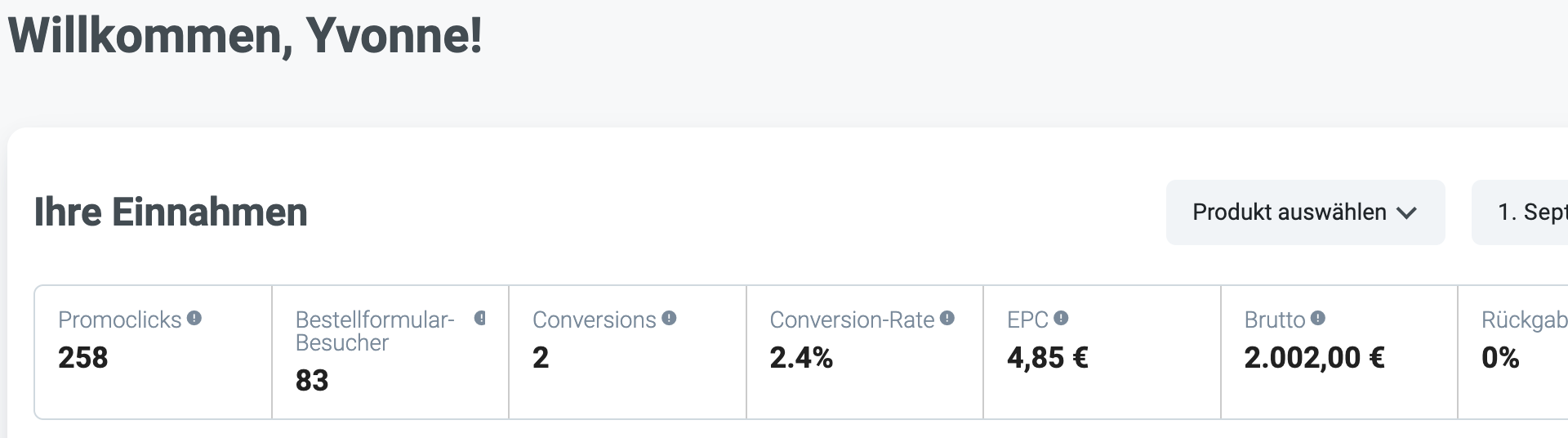The height and width of the screenshot is (438, 1568).
Task: Click the Bestellformular-Besucher value 83
Action: pos(312,381)
